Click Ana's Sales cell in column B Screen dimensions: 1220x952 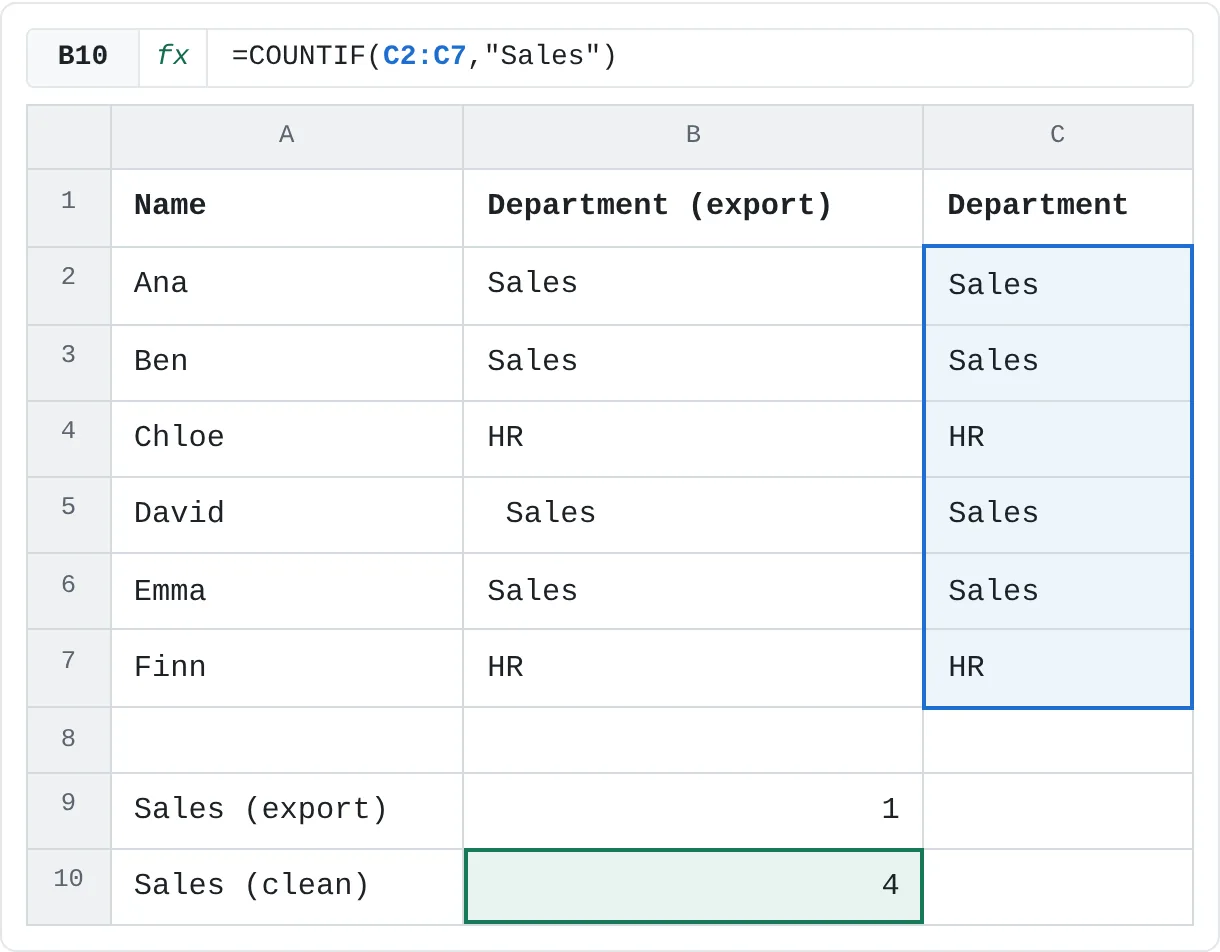coord(693,285)
